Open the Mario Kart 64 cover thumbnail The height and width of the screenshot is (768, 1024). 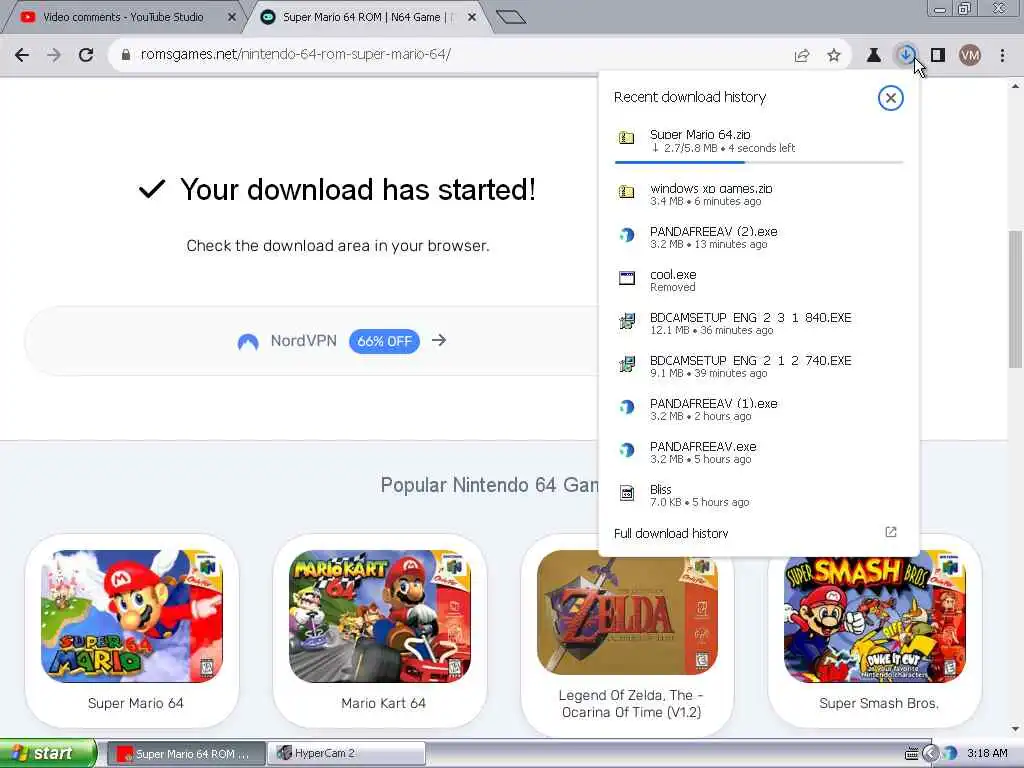click(380, 616)
